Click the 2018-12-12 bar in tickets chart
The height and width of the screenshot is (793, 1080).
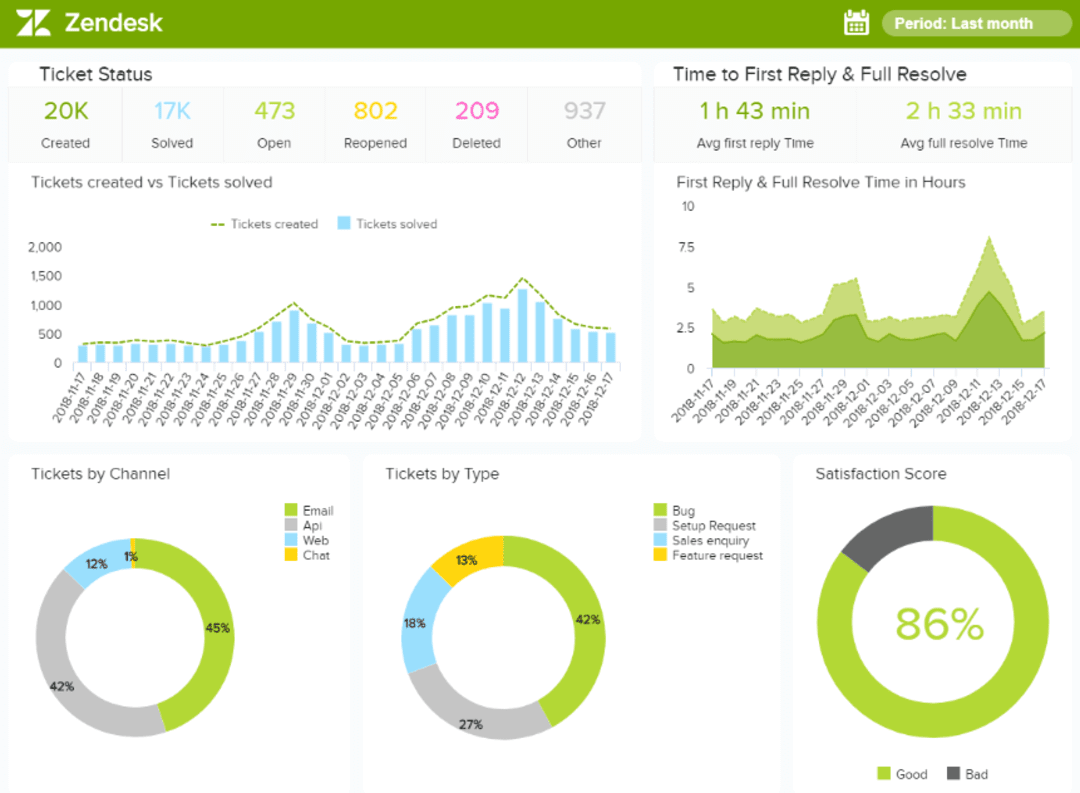tap(521, 325)
